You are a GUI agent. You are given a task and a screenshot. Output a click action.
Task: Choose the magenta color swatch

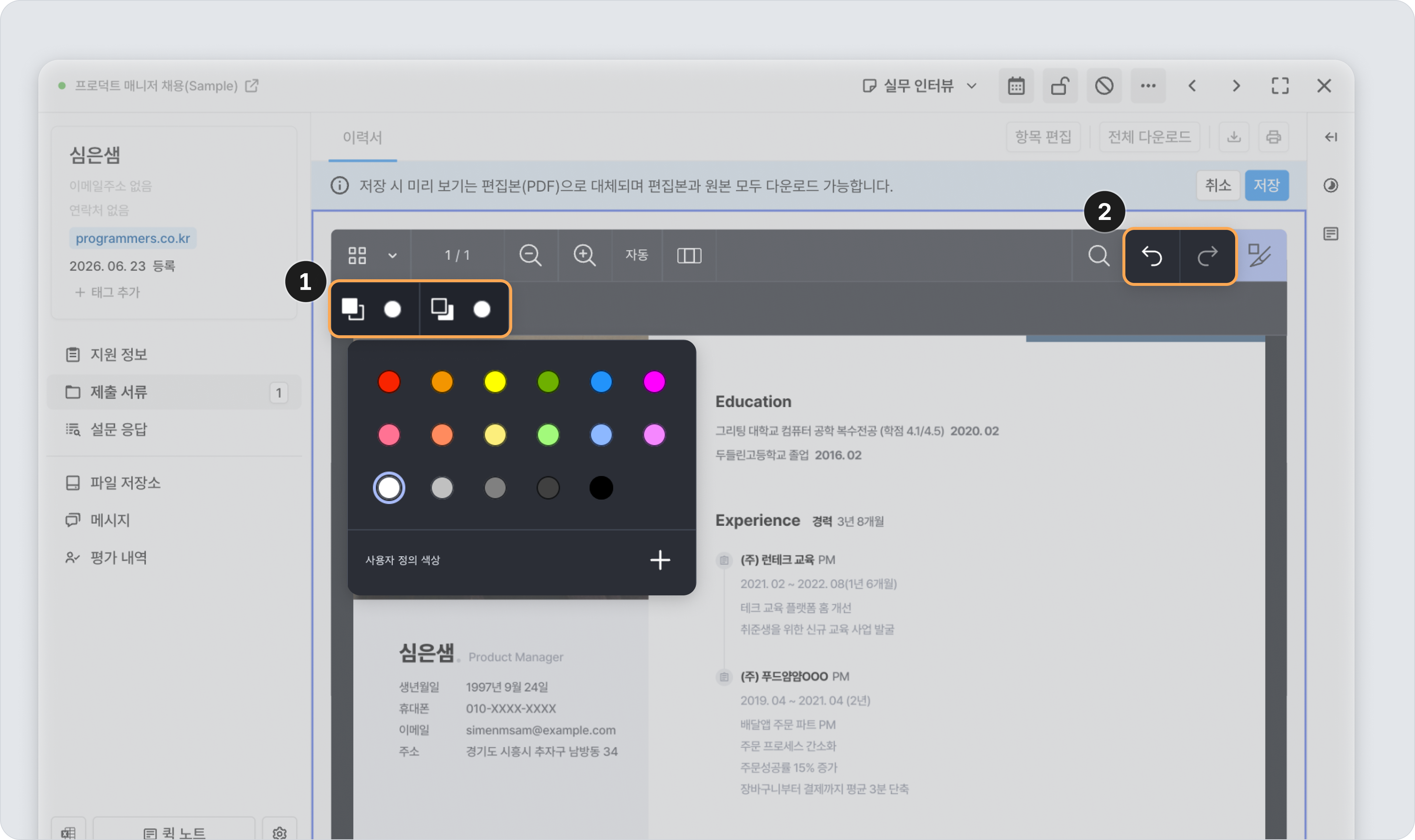click(x=654, y=382)
